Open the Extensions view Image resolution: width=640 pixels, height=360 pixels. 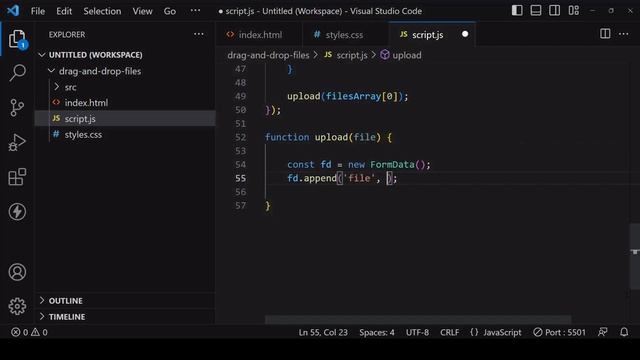point(17,177)
